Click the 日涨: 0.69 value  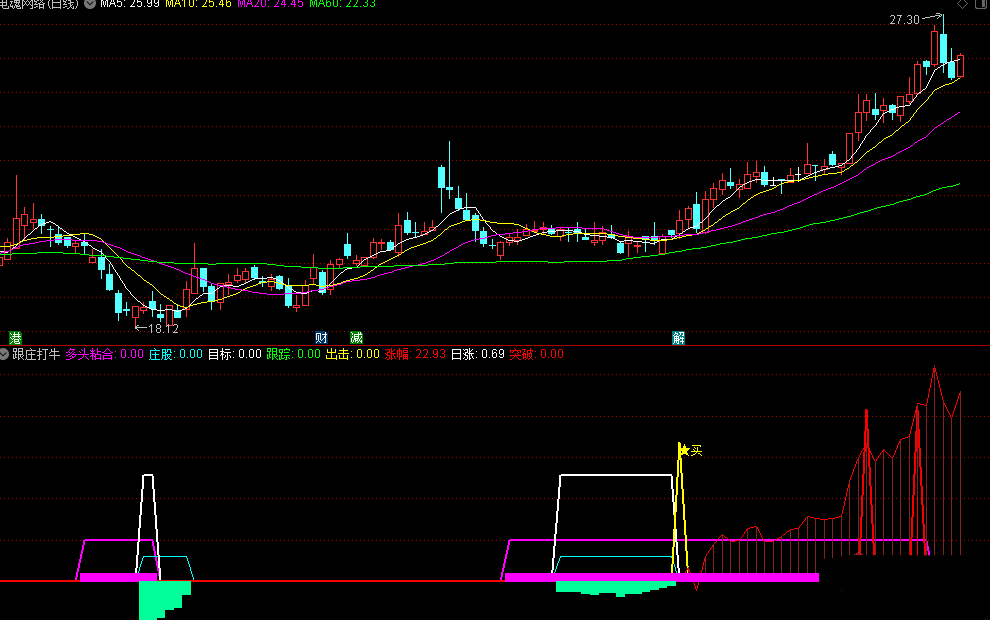(477, 354)
